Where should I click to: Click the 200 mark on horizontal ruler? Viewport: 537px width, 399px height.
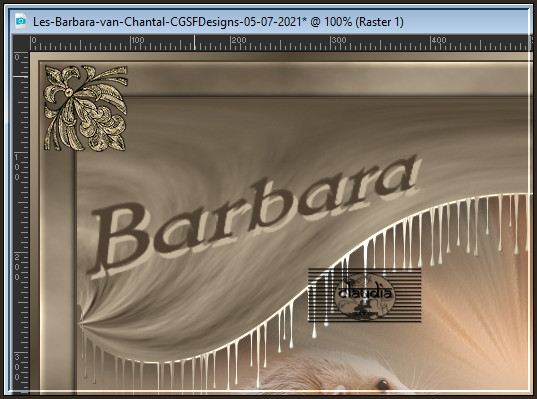coord(238,40)
